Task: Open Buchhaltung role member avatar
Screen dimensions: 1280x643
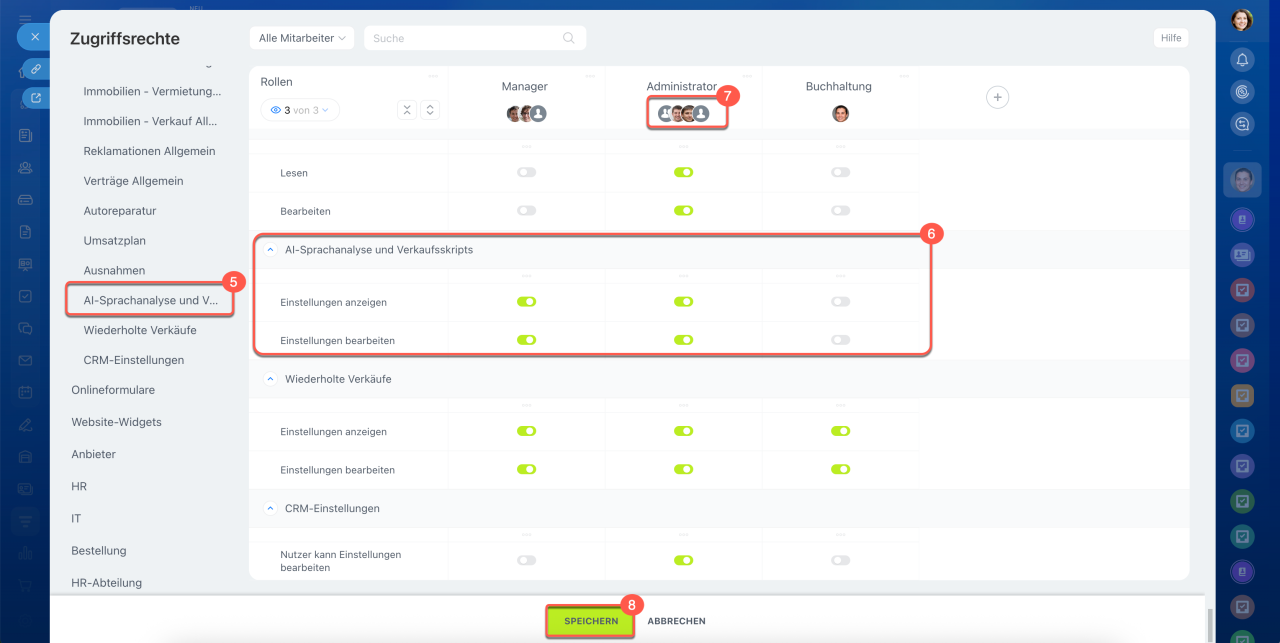Action: [x=840, y=113]
